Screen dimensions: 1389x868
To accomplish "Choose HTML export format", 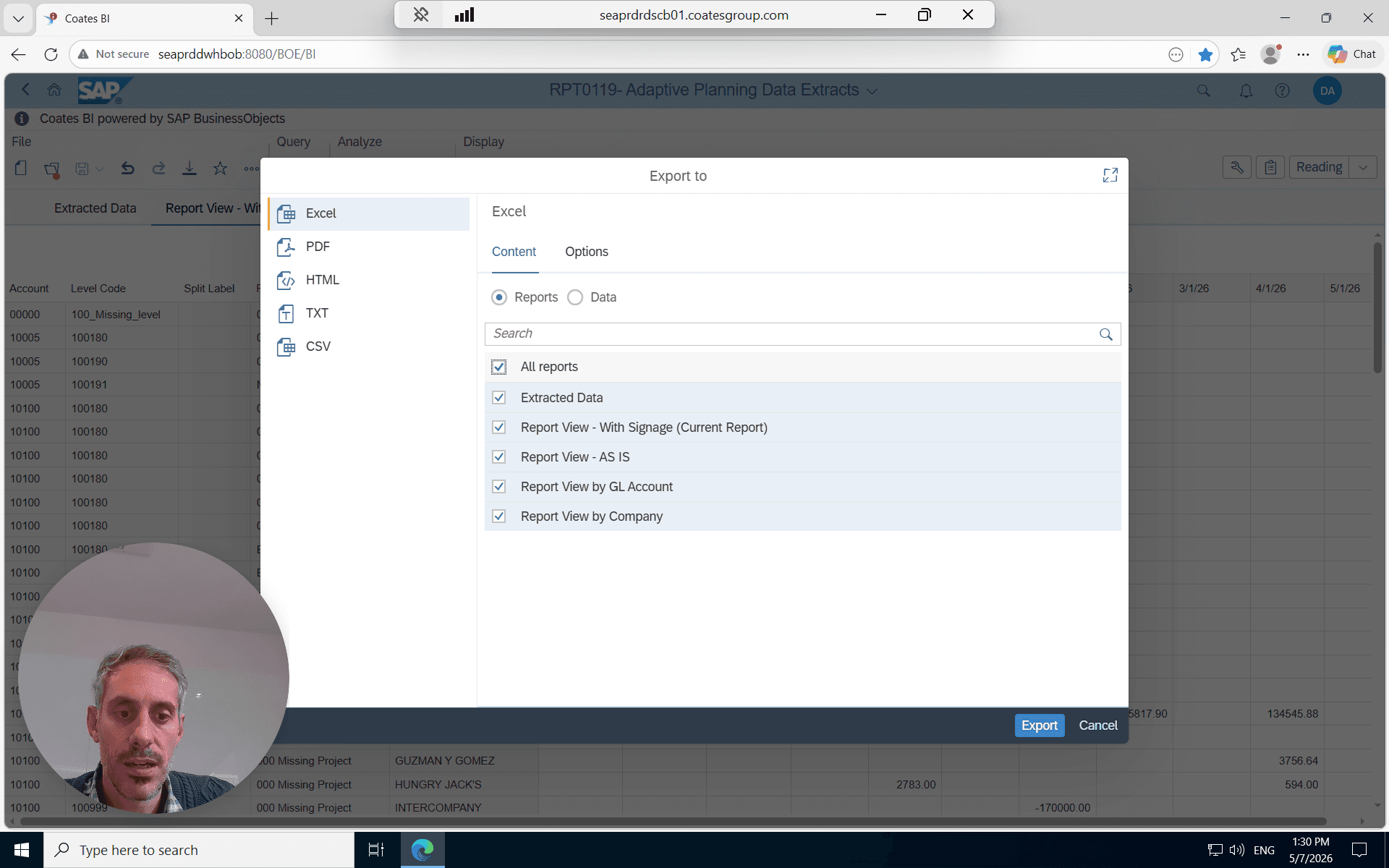I will pyautogui.click(x=369, y=280).
